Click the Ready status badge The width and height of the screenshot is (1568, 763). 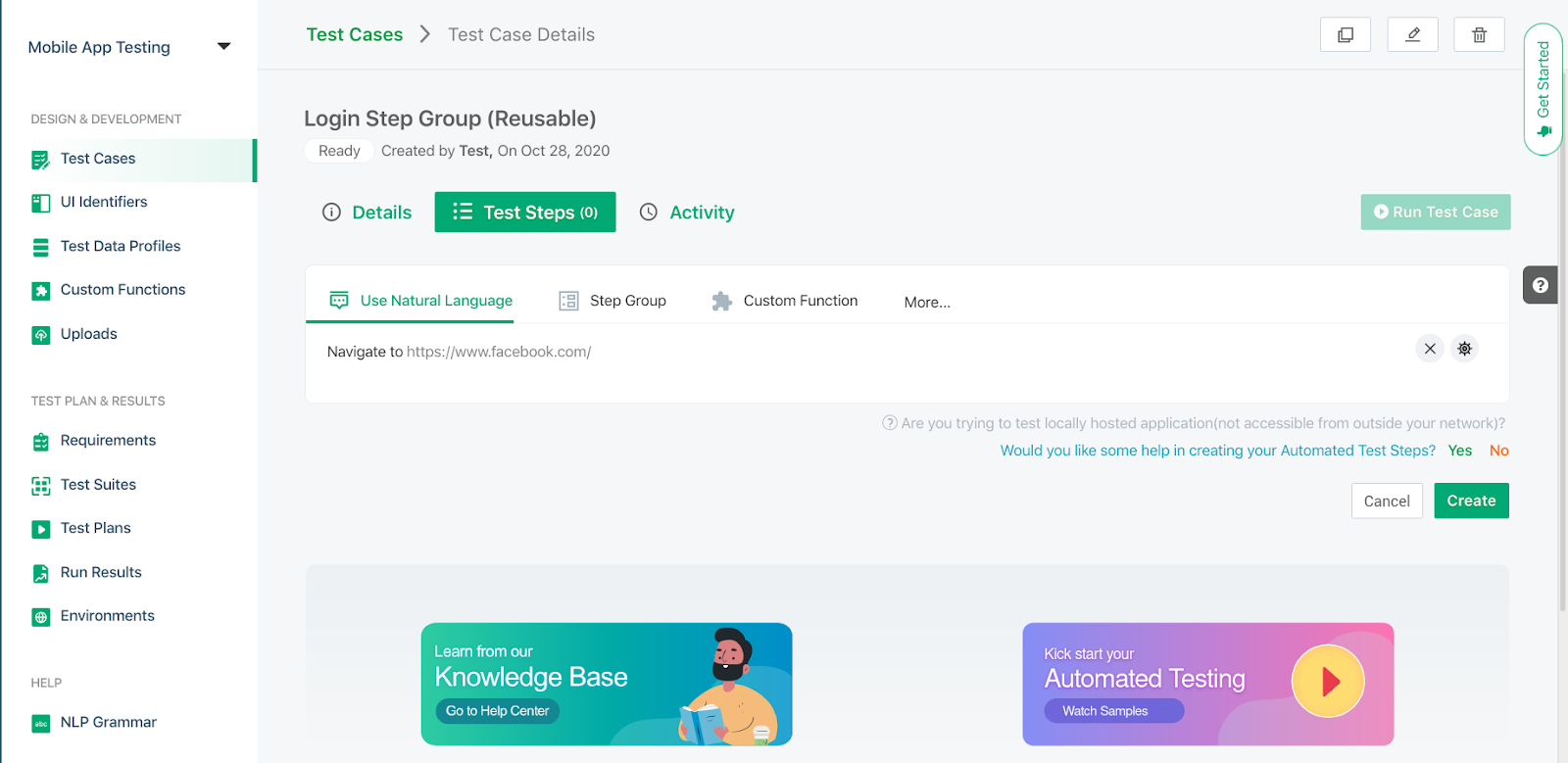[339, 151]
